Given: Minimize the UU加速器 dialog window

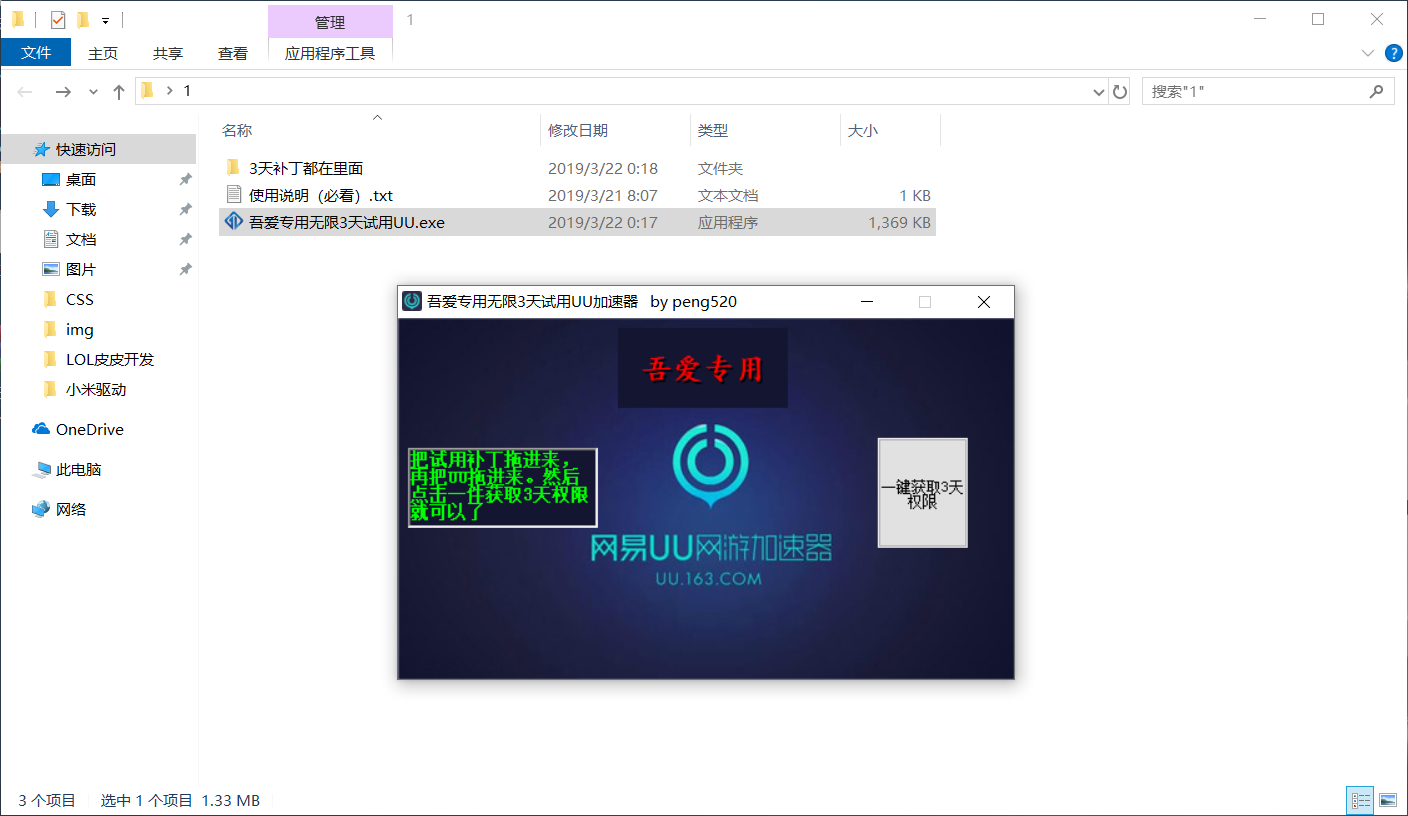Looking at the screenshot, I should (867, 302).
